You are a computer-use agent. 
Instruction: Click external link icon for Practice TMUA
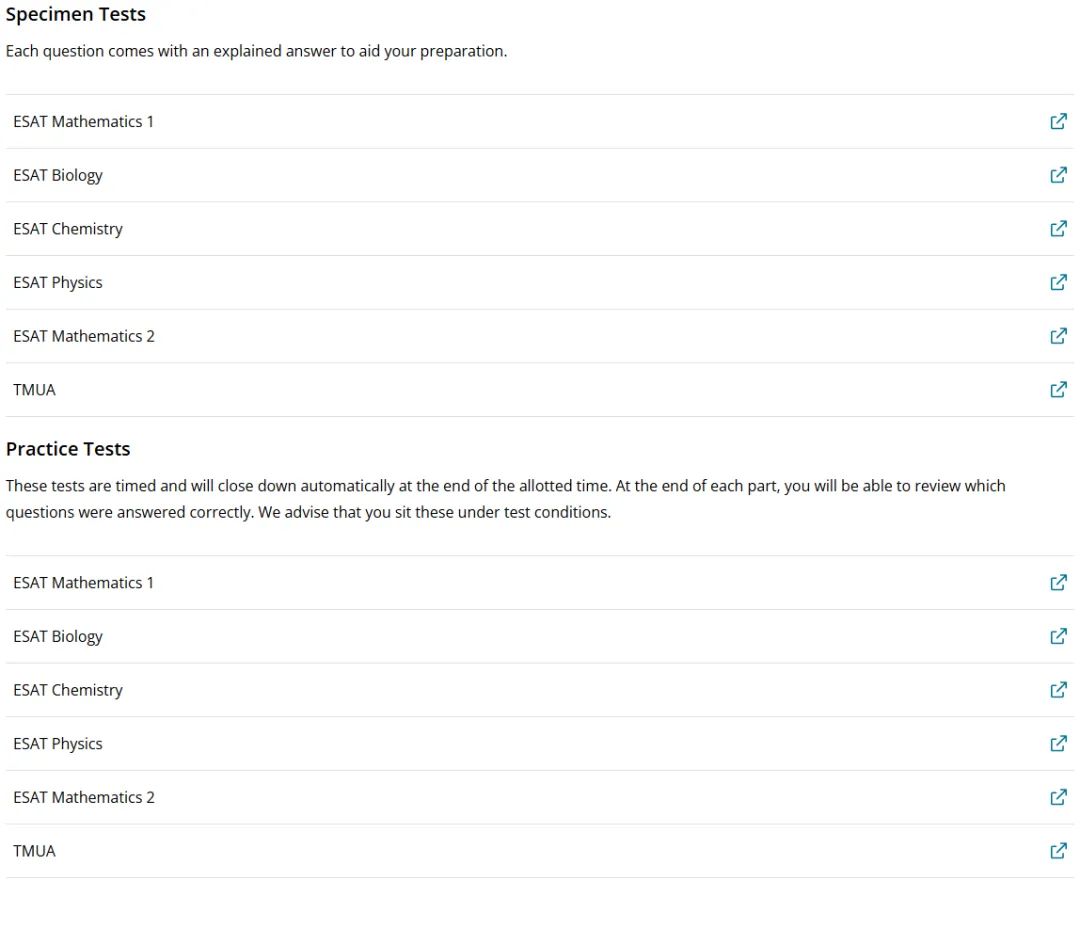coord(1058,851)
